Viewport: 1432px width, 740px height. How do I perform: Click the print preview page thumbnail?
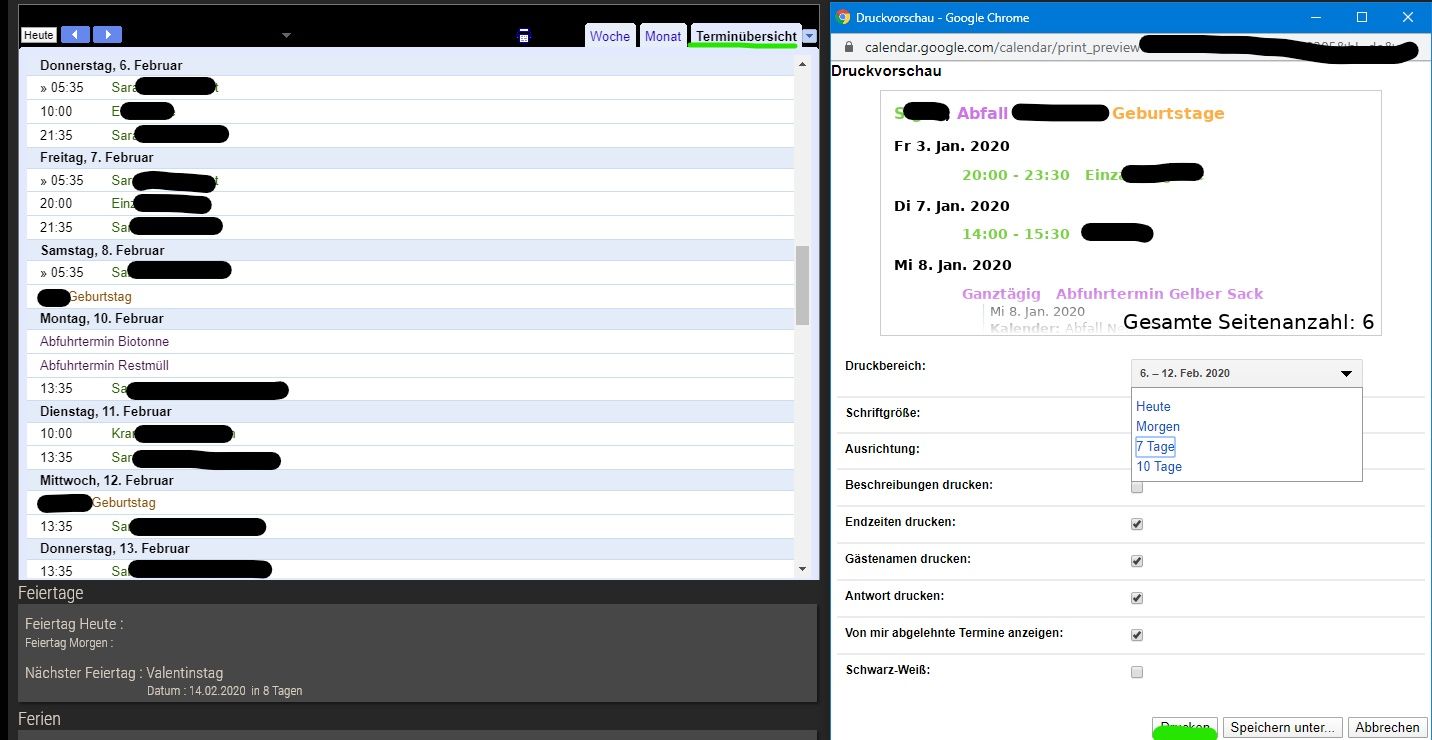point(1131,213)
